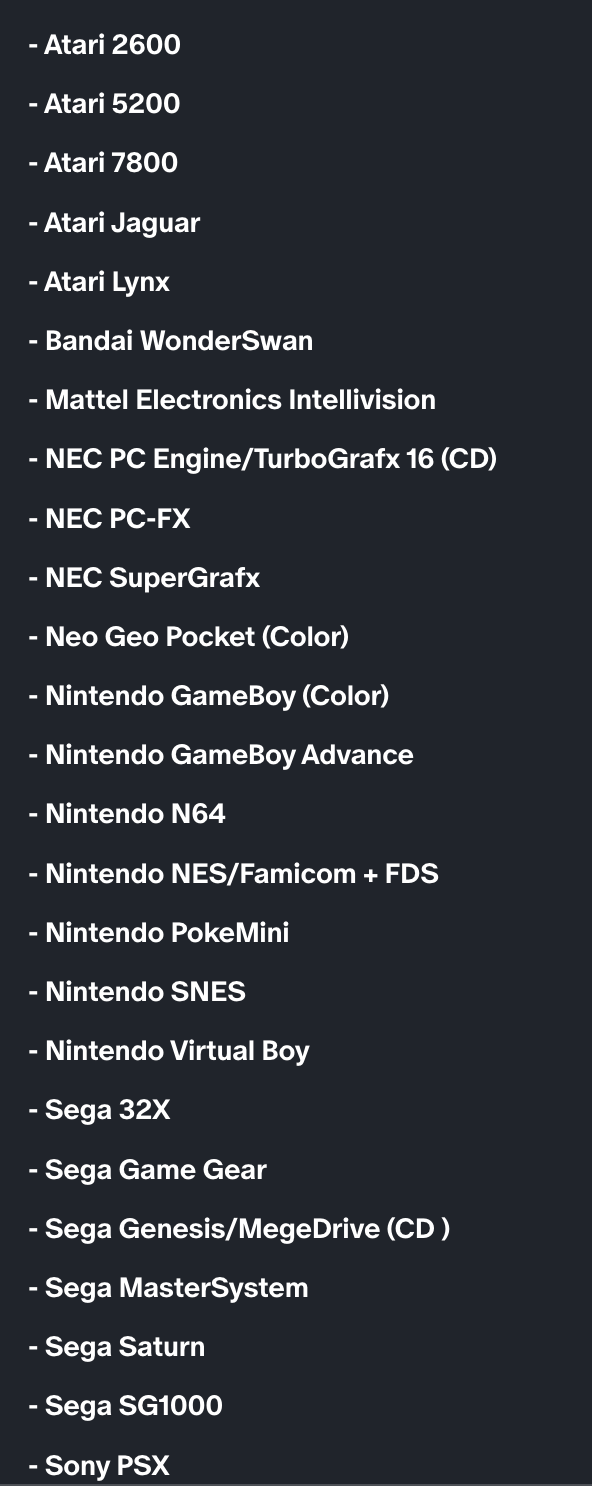Select Bandai WonderSwan in the list
Screen dimensions: 592x1486
[x=171, y=341]
